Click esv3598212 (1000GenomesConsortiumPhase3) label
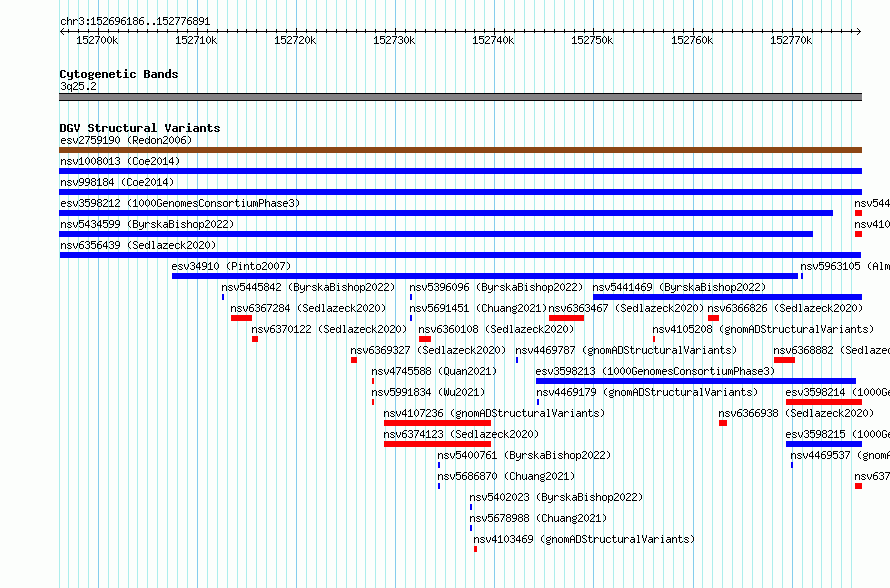Viewport: 890px width, 588px height. 180,203
